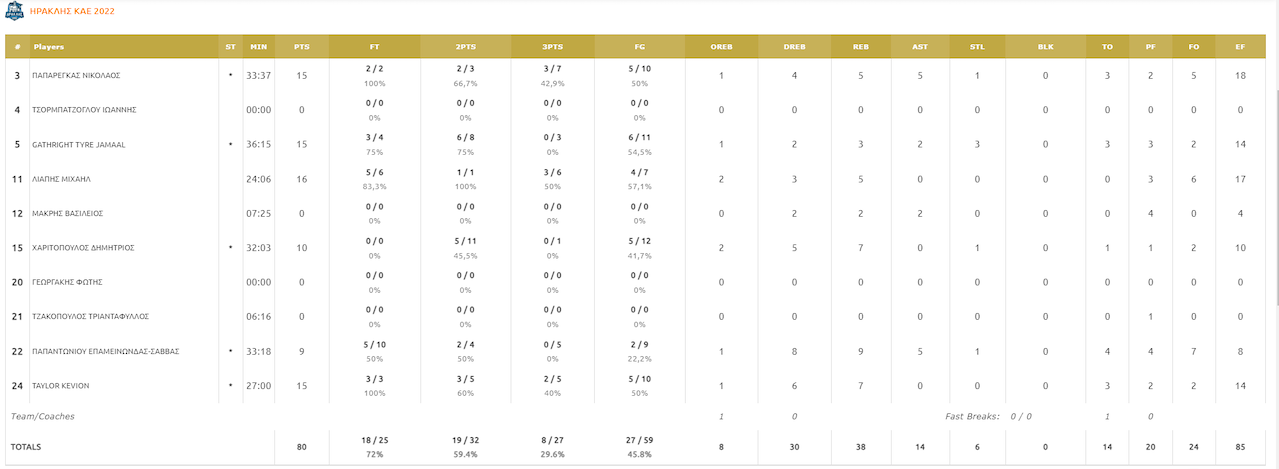Sort by the PTS column header
The height and width of the screenshot is (469, 1279).
[302, 47]
